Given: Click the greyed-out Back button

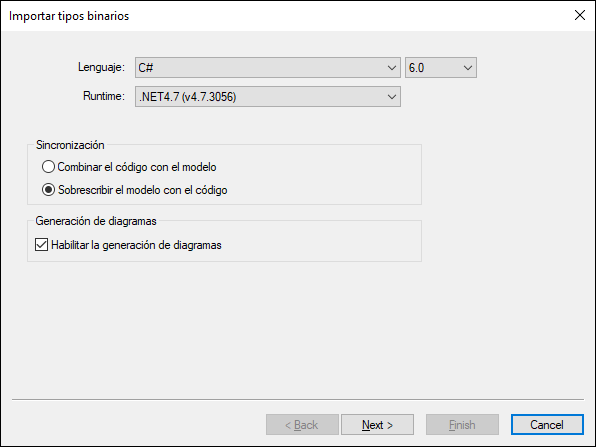Looking at the screenshot, I should click(x=302, y=425).
